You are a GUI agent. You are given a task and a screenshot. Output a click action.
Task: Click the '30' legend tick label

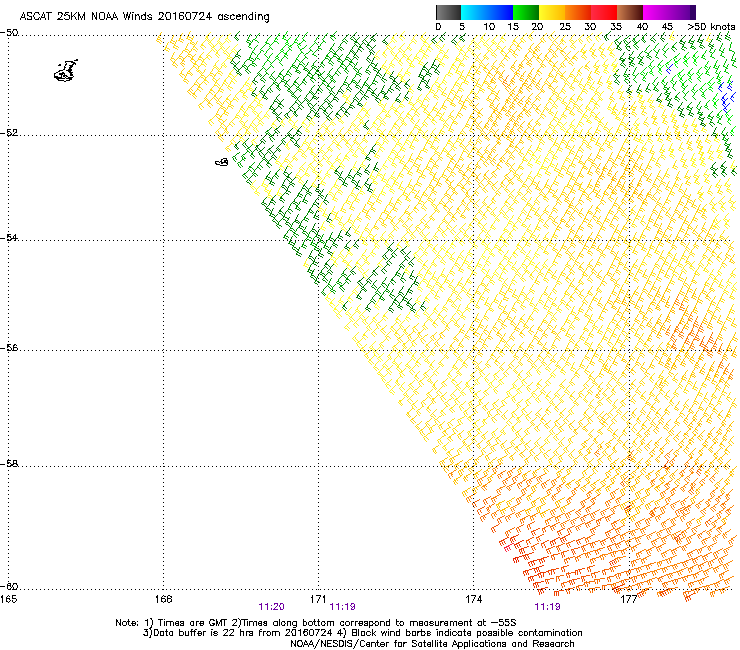tap(590, 27)
